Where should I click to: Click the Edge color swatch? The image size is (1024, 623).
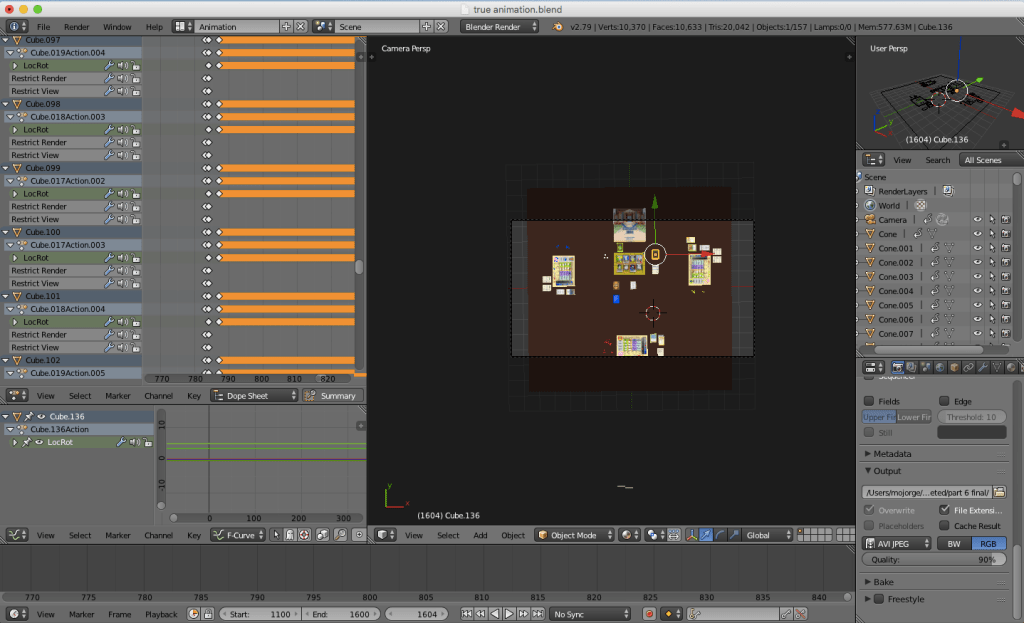coord(972,432)
